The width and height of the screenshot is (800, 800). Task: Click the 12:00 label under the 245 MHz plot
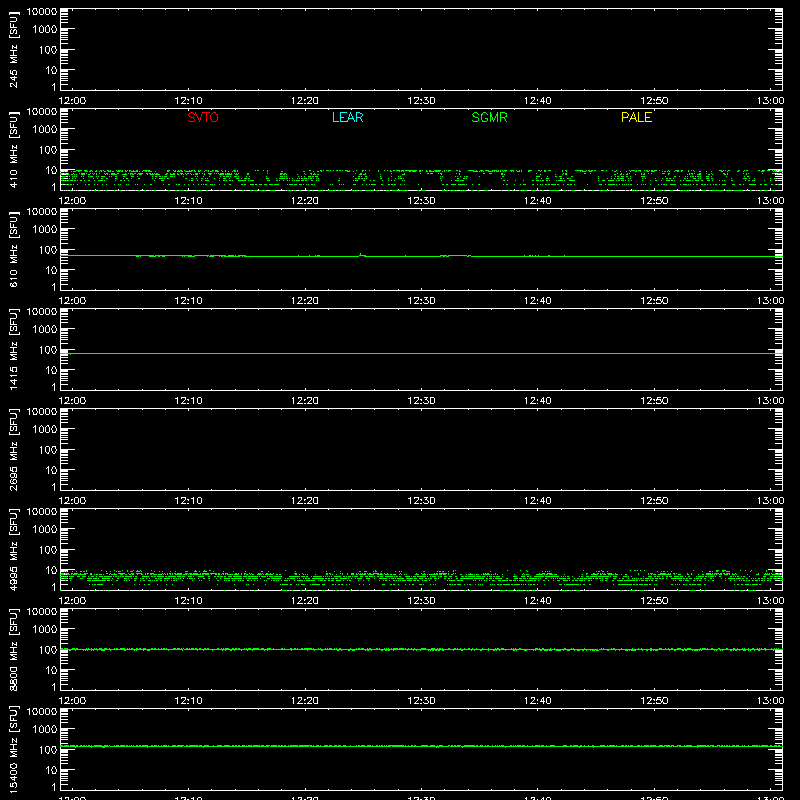72,101
